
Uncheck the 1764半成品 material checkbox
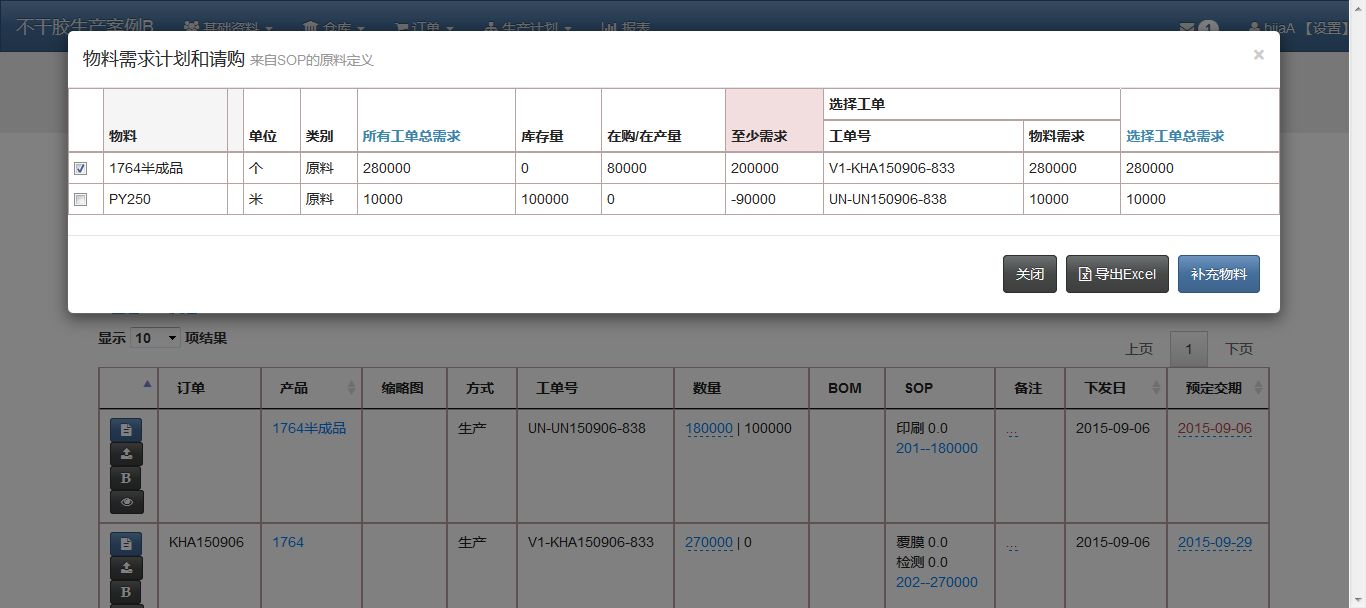(x=81, y=169)
